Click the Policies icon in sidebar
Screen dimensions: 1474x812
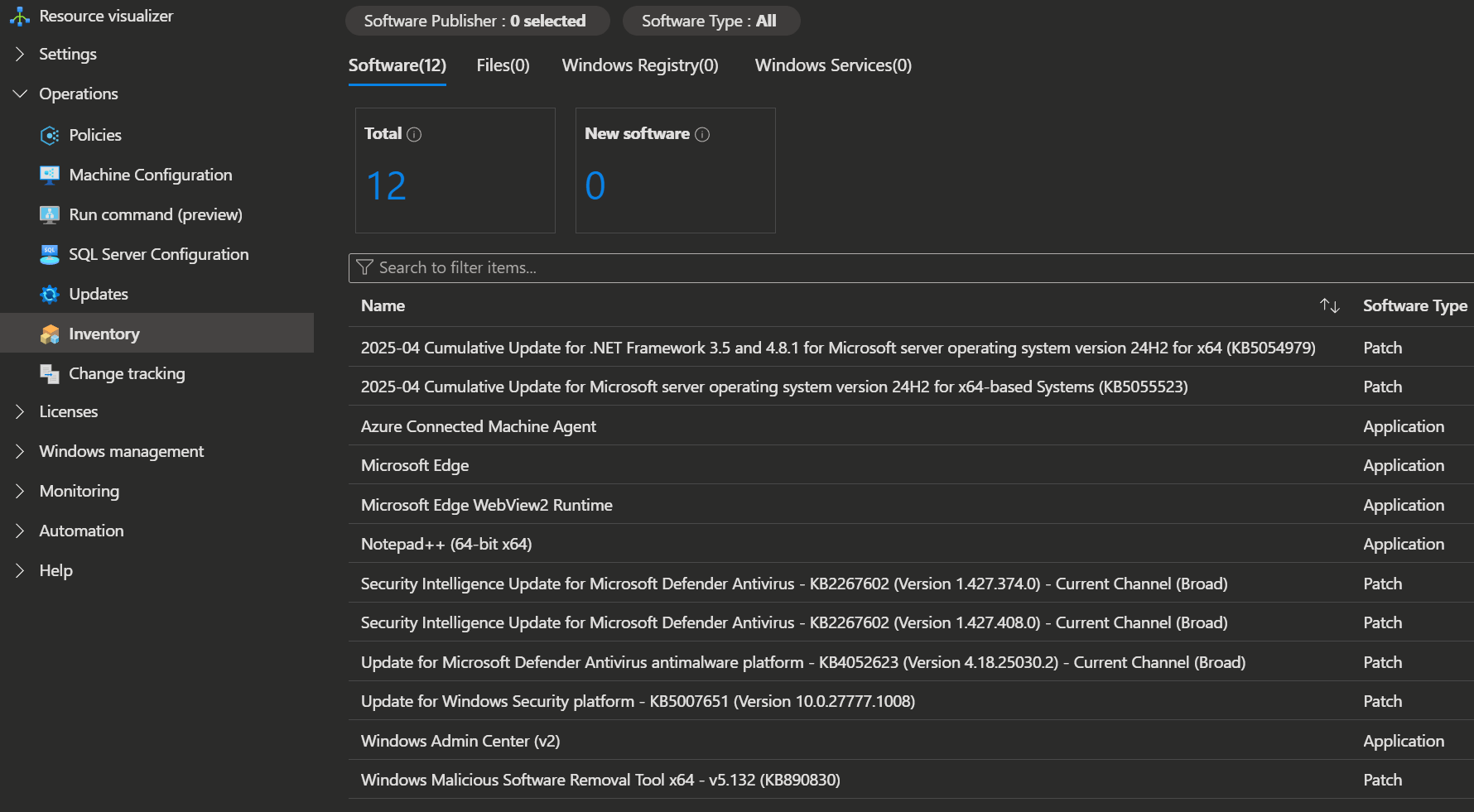[50, 135]
